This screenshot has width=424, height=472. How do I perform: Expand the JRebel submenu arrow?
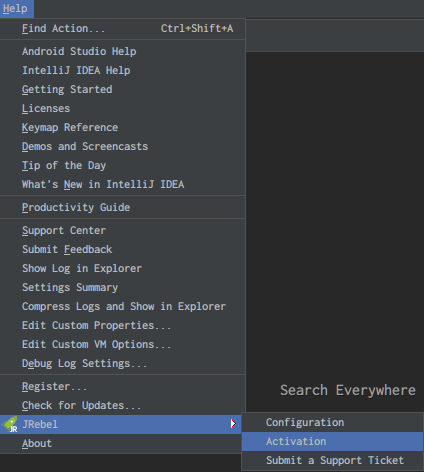[x=233, y=424]
